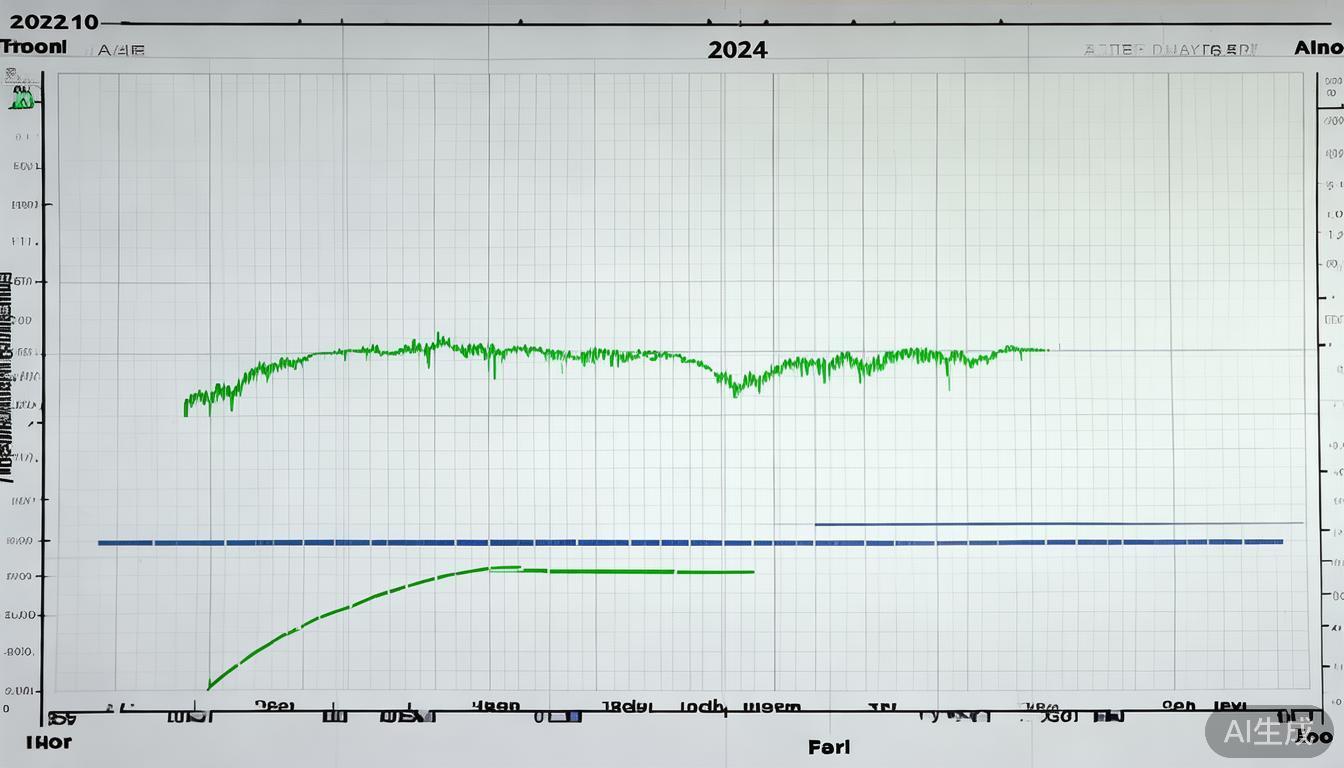Click the Troonl label
Viewport: 1344px width, 768px height.
click(34, 47)
